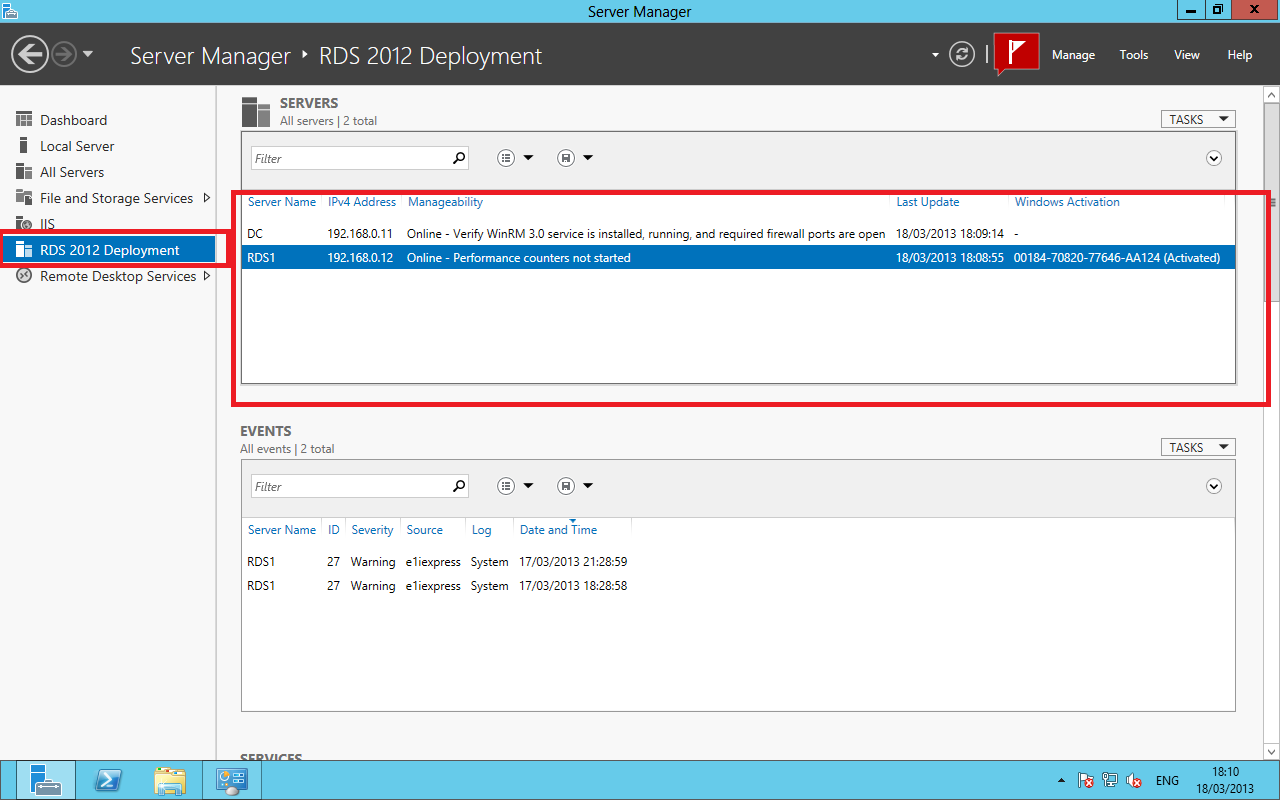This screenshot has width=1280, height=800.
Task: Open the Events TASKS dropdown
Action: tap(1198, 448)
